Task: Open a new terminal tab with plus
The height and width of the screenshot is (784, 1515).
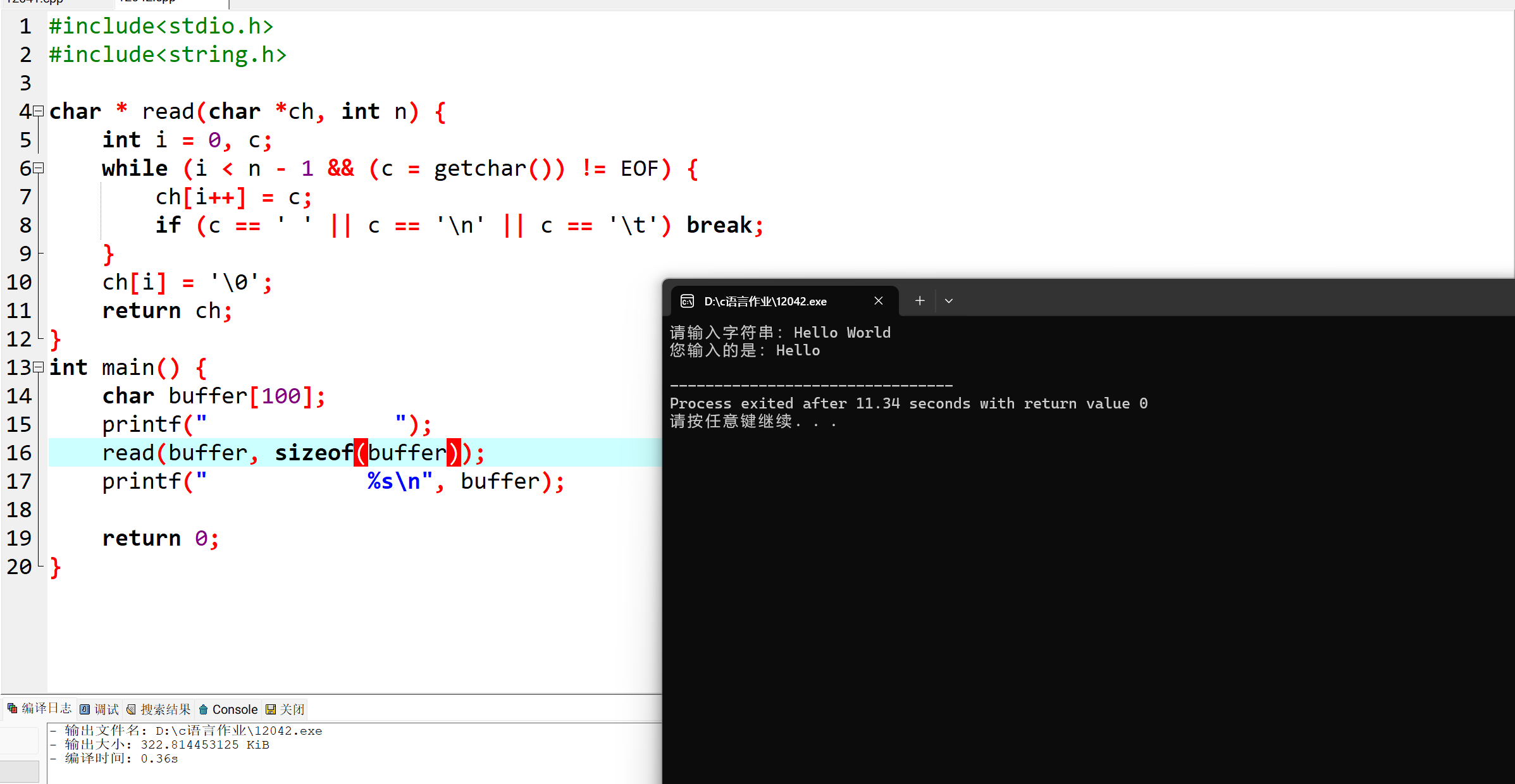Action: 920,301
